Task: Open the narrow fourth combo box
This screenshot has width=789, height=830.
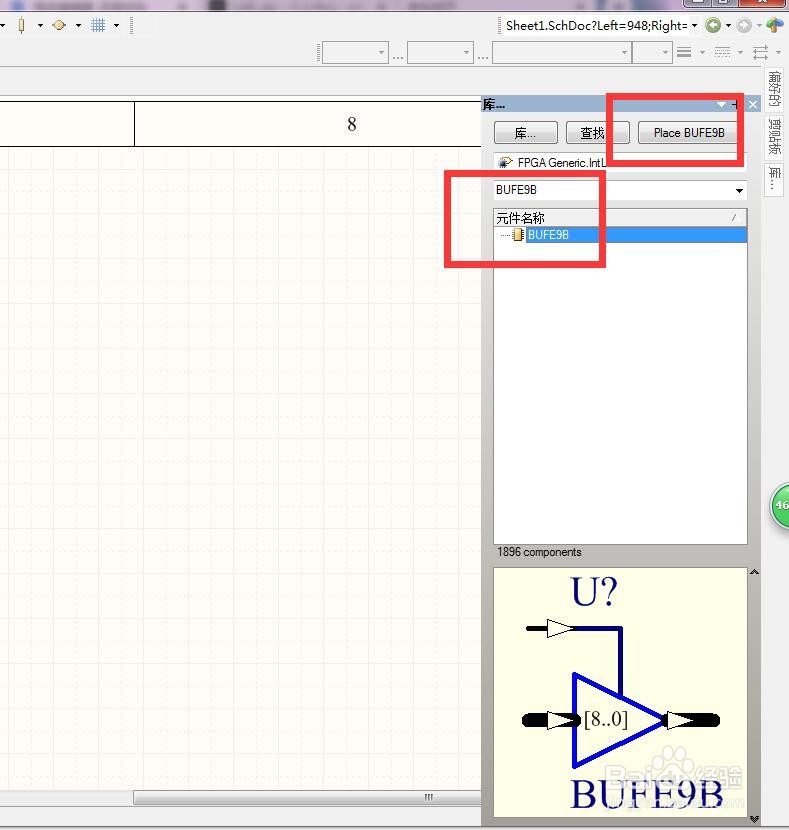Action: point(652,52)
